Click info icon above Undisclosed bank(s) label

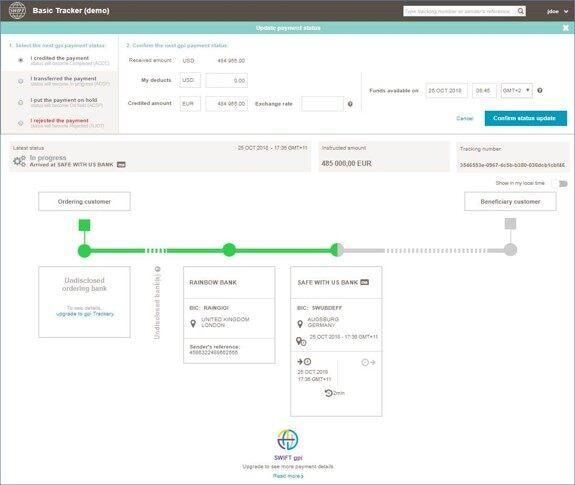[157, 269]
